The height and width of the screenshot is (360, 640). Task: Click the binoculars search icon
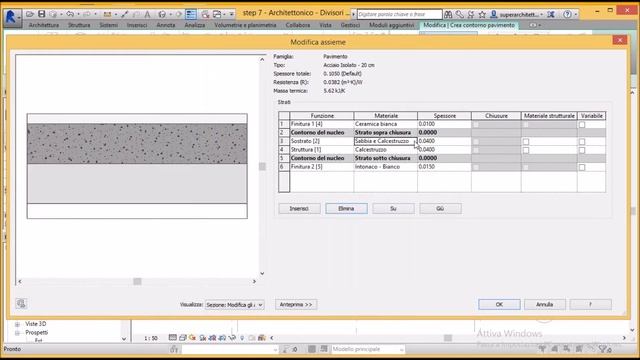pos(448,14)
